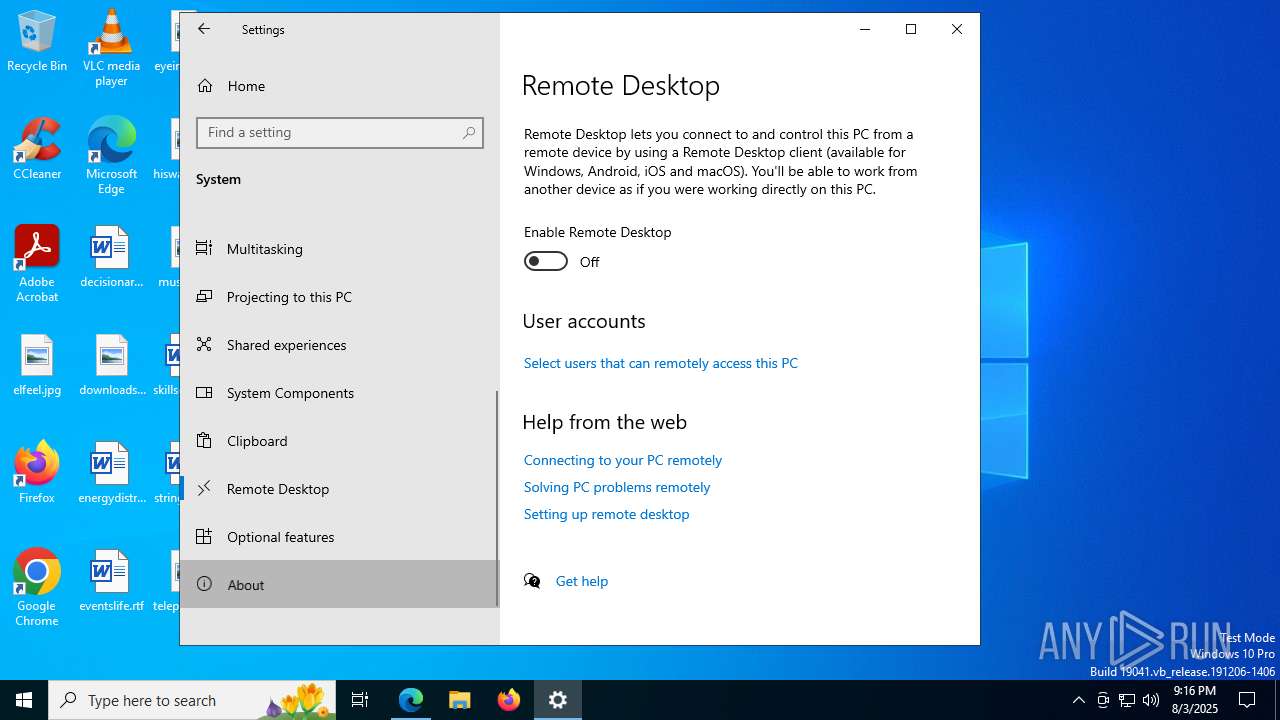This screenshot has height=720, width=1280.
Task: Open the Multitasking settings page
Action: tap(340, 248)
